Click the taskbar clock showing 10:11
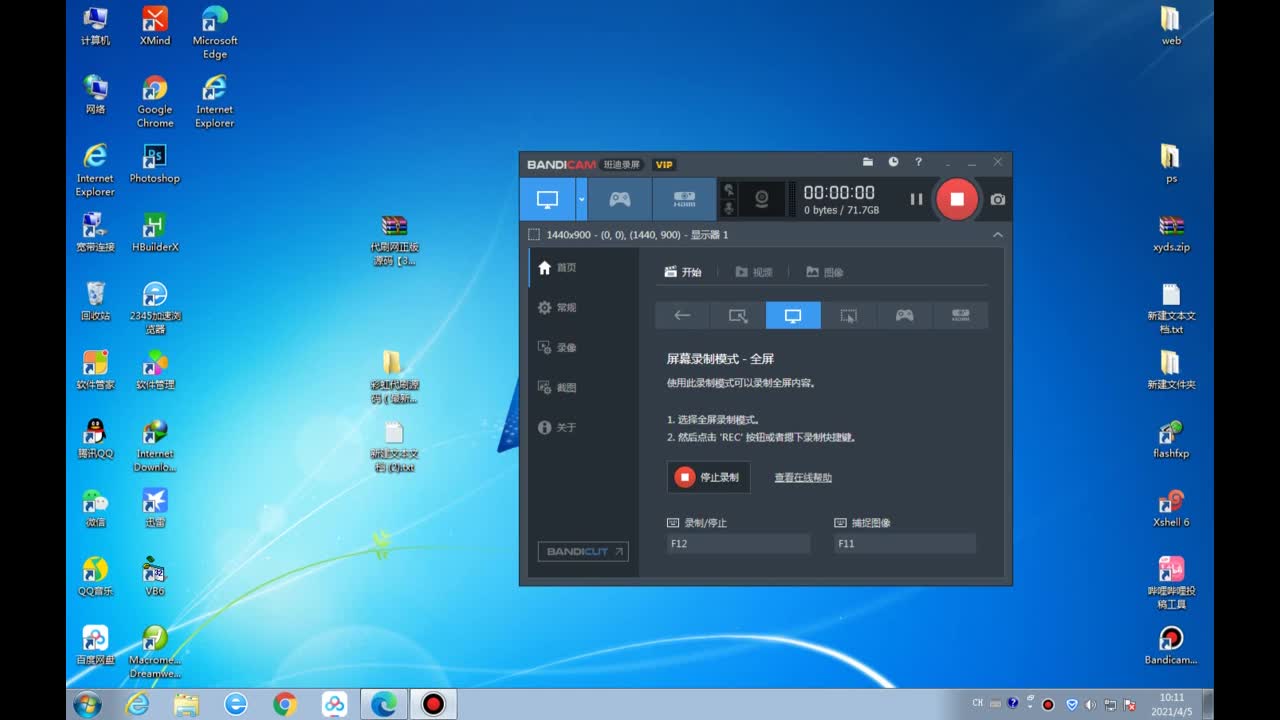The width and height of the screenshot is (1280, 720). tap(1173, 704)
